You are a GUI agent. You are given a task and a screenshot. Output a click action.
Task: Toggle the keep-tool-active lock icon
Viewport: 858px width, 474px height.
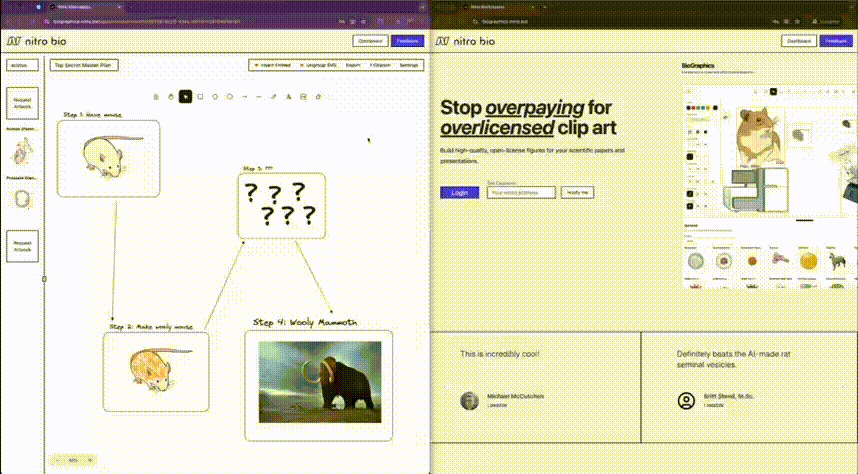coord(156,97)
